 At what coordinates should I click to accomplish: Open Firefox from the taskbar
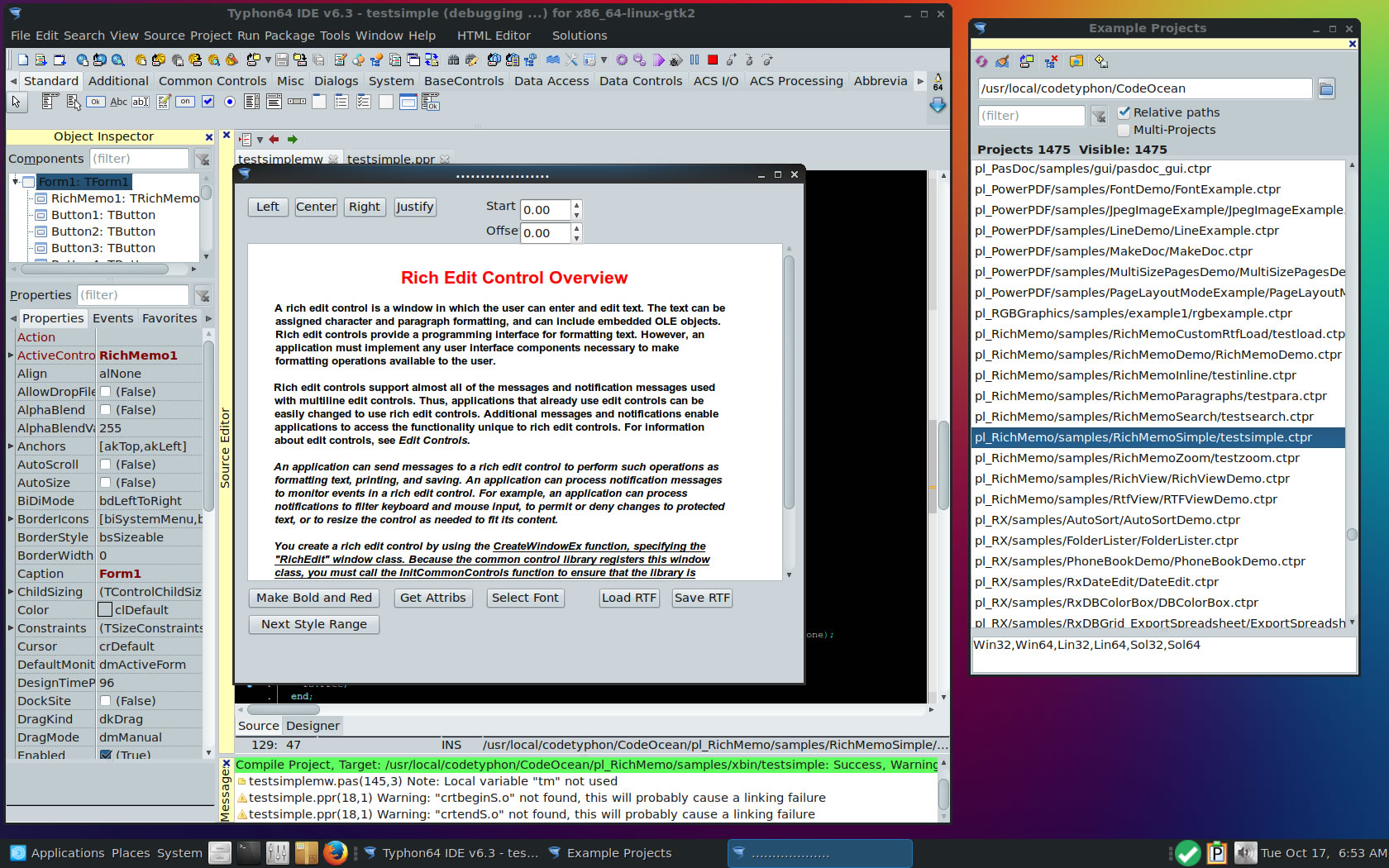pos(335,852)
